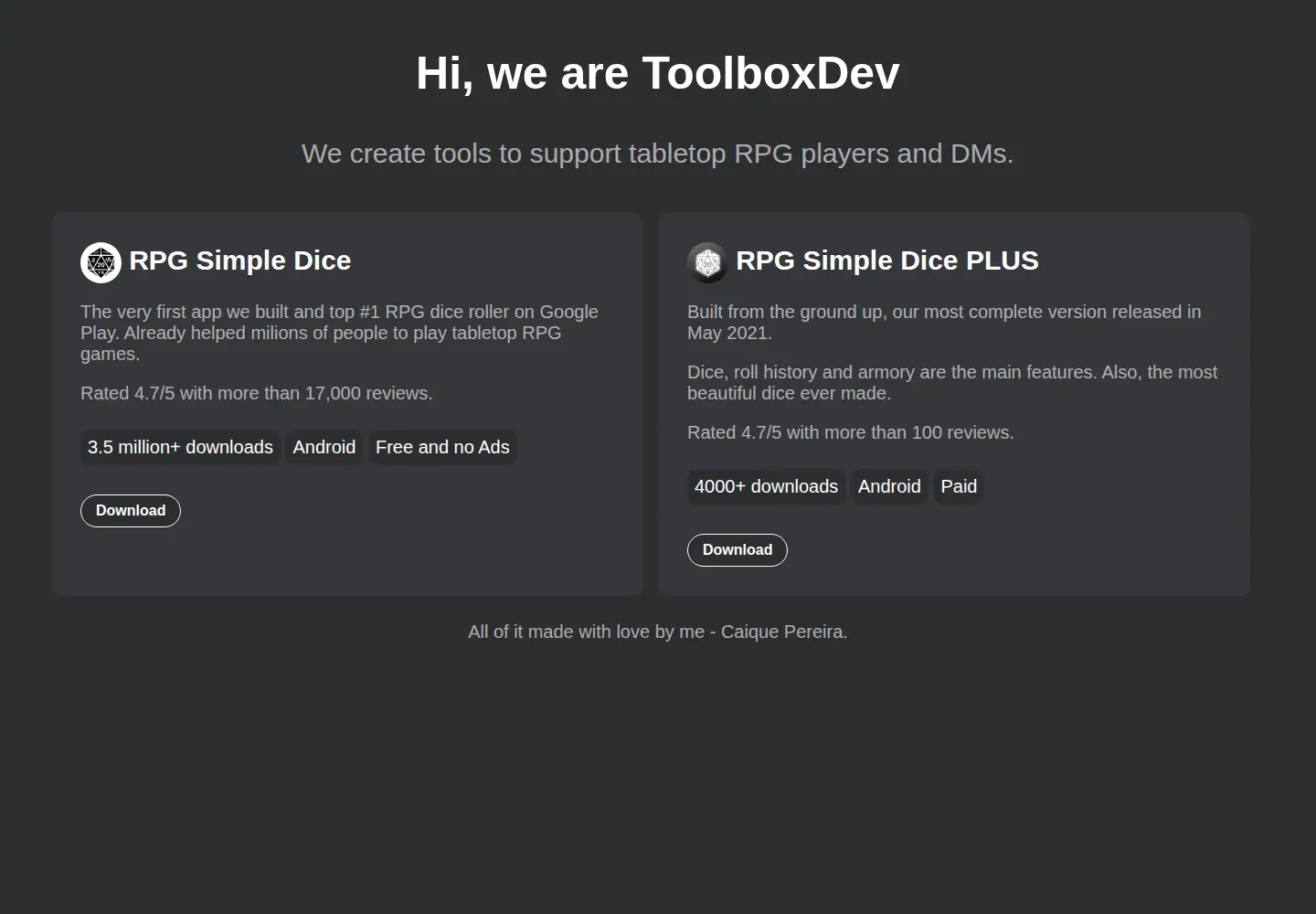Click the 'top #1 RPG dice roller' description
Image resolution: width=1316 pixels, height=914 pixels.
pyautogui.click(x=339, y=333)
